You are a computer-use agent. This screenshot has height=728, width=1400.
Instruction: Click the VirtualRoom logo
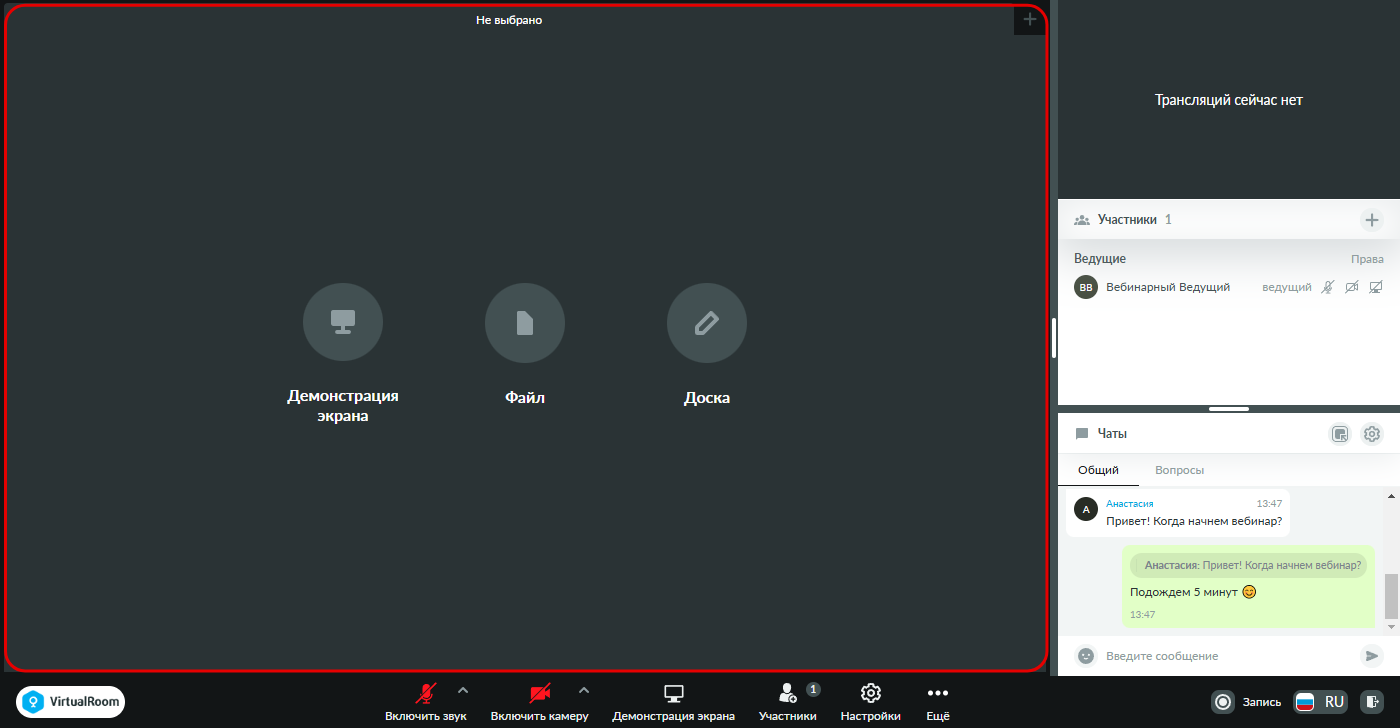tap(71, 702)
